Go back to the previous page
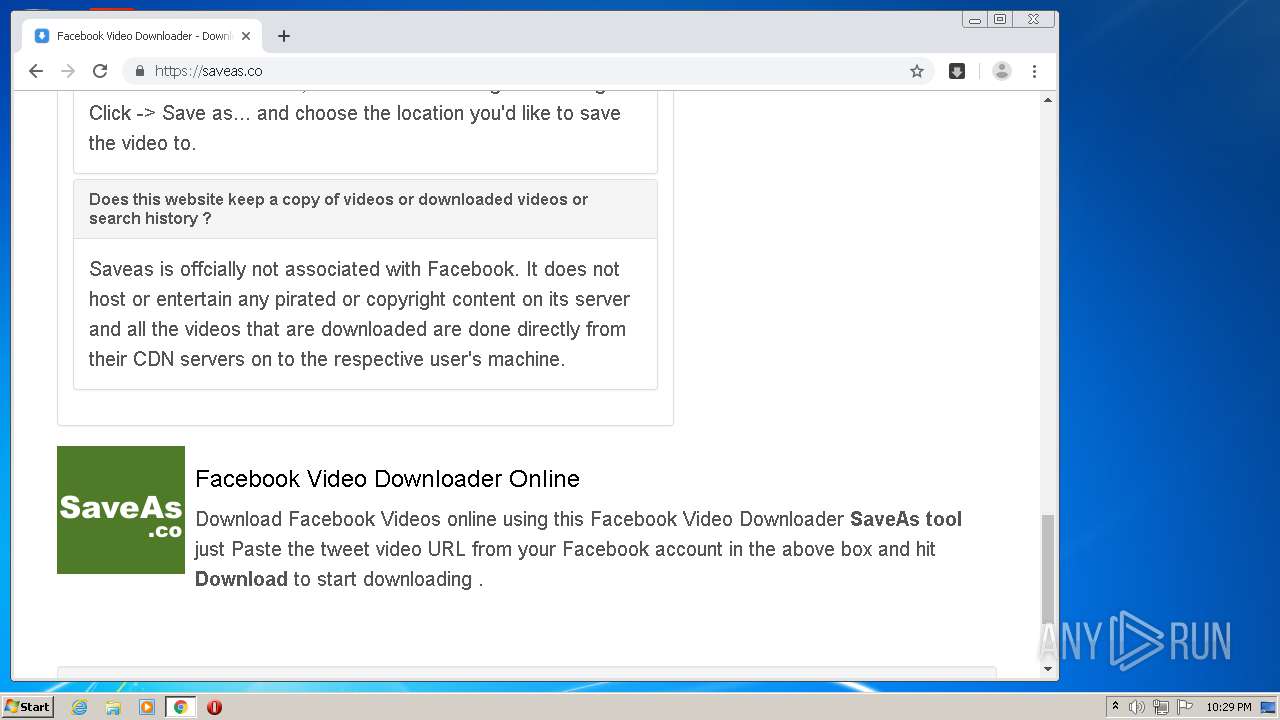This screenshot has height=720, width=1280. (x=36, y=71)
